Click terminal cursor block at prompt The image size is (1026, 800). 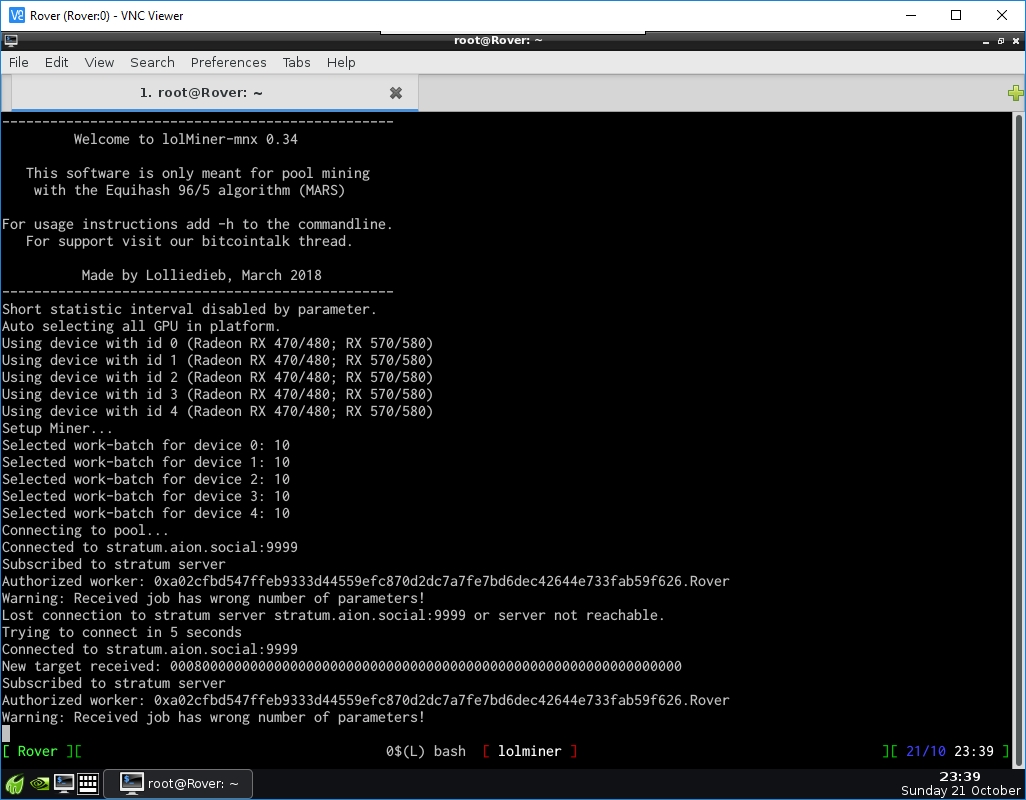6,734
